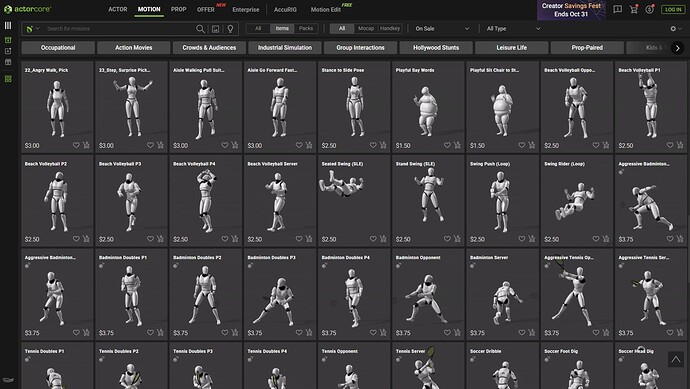Add Badminton Doubles P1 to cart
Viewport: 690px width, 389px height.
[x=160, y=332]
